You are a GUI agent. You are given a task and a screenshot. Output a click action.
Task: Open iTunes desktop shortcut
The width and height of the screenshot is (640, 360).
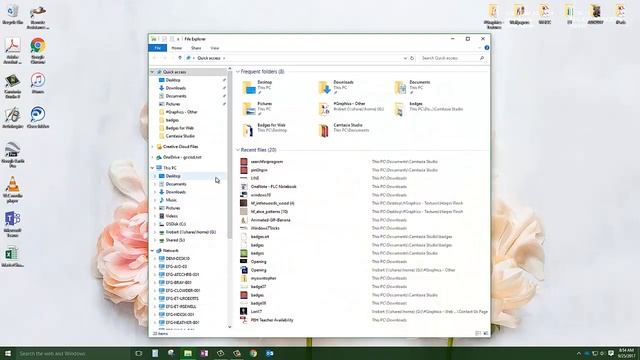[38, 83]
